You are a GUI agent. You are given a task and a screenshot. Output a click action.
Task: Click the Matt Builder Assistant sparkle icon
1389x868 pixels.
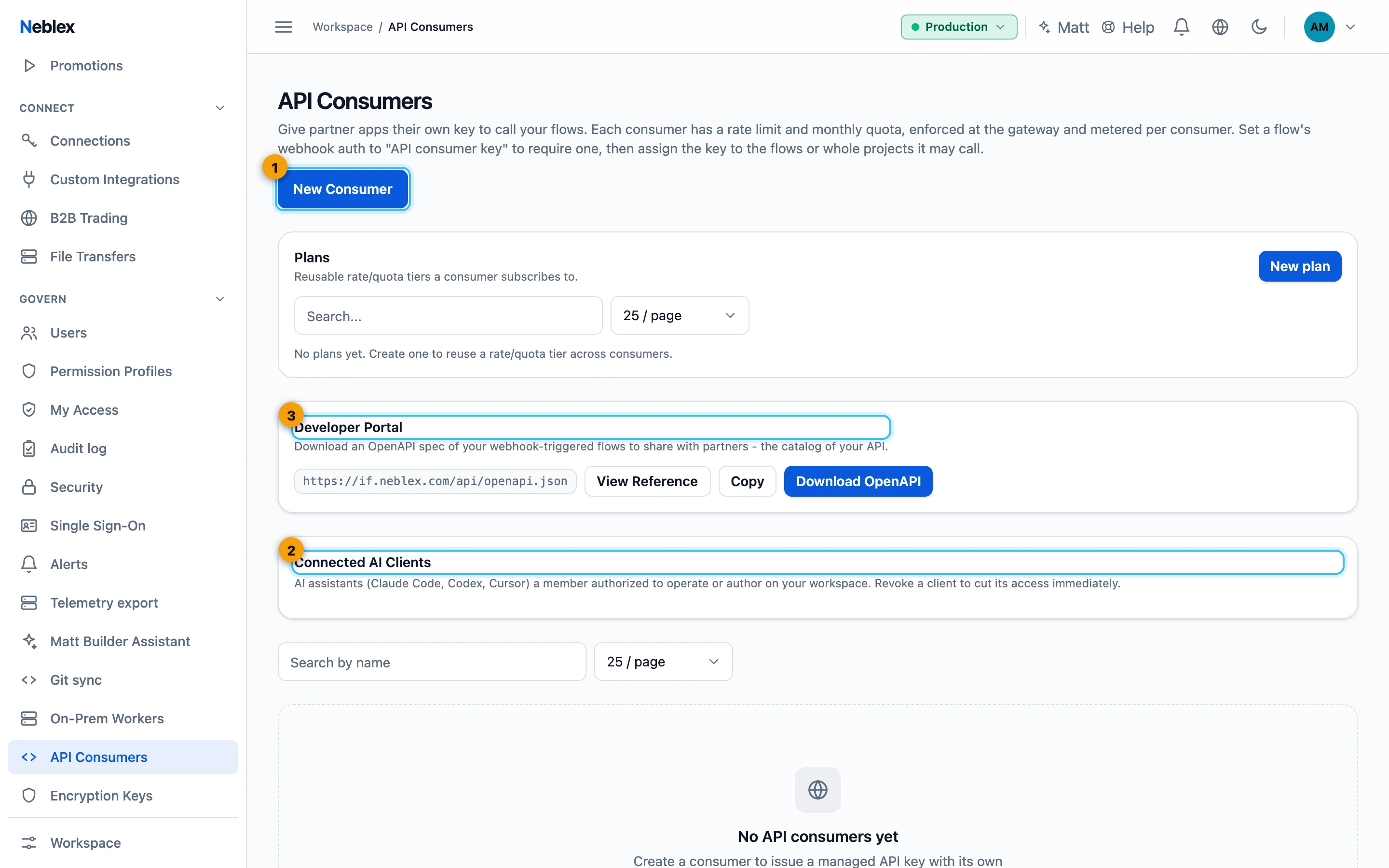[x=29, y=641]
